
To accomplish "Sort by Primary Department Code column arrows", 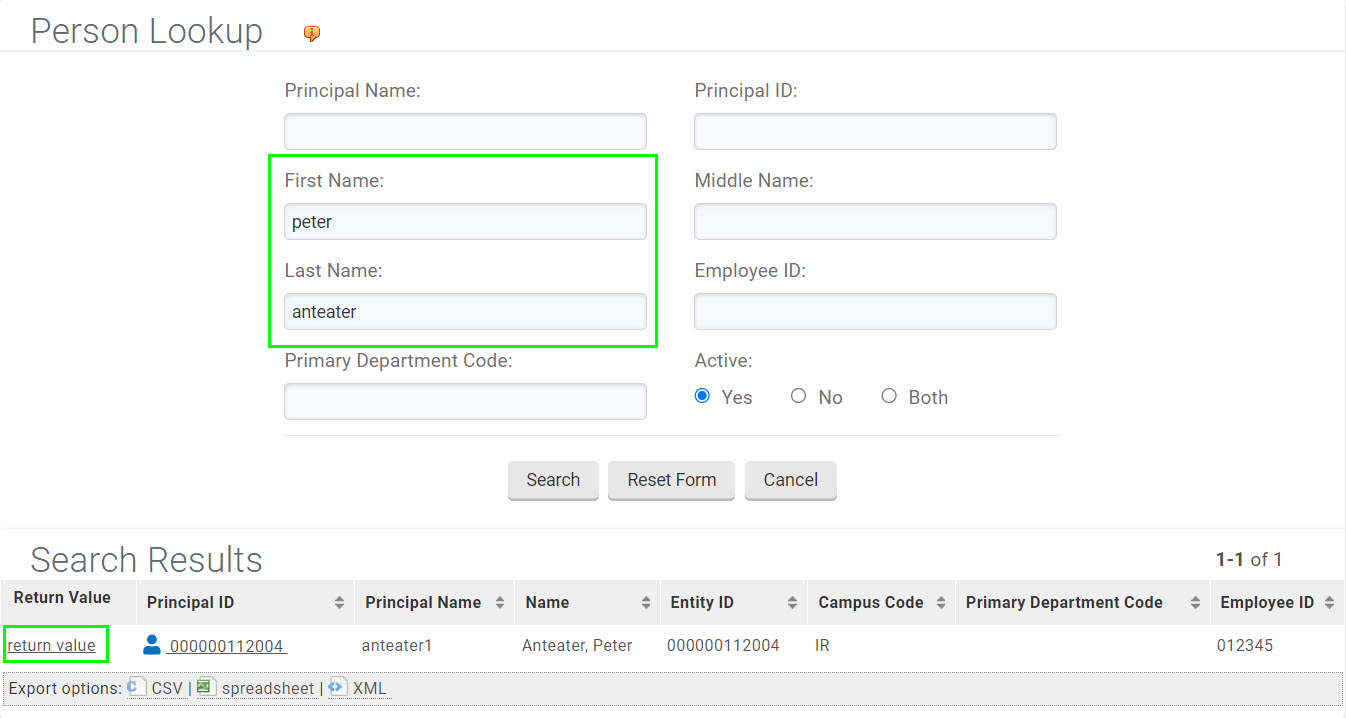I will click(1195, 603).
